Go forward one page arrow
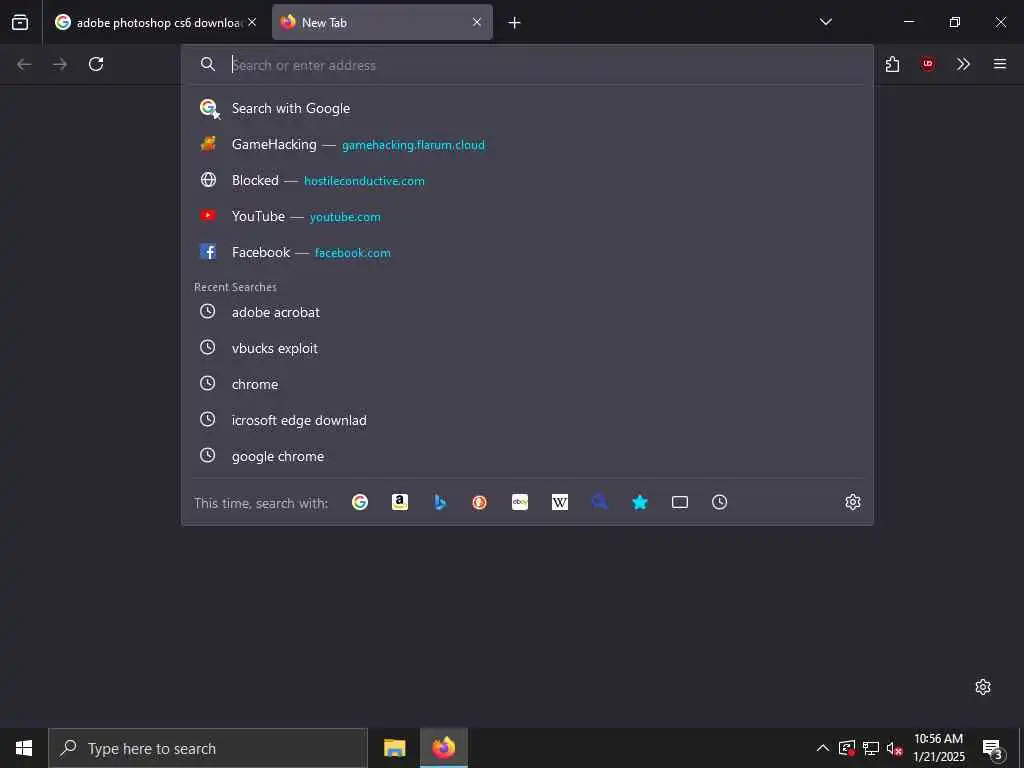The image size is (1024, 768). [60, 64]
